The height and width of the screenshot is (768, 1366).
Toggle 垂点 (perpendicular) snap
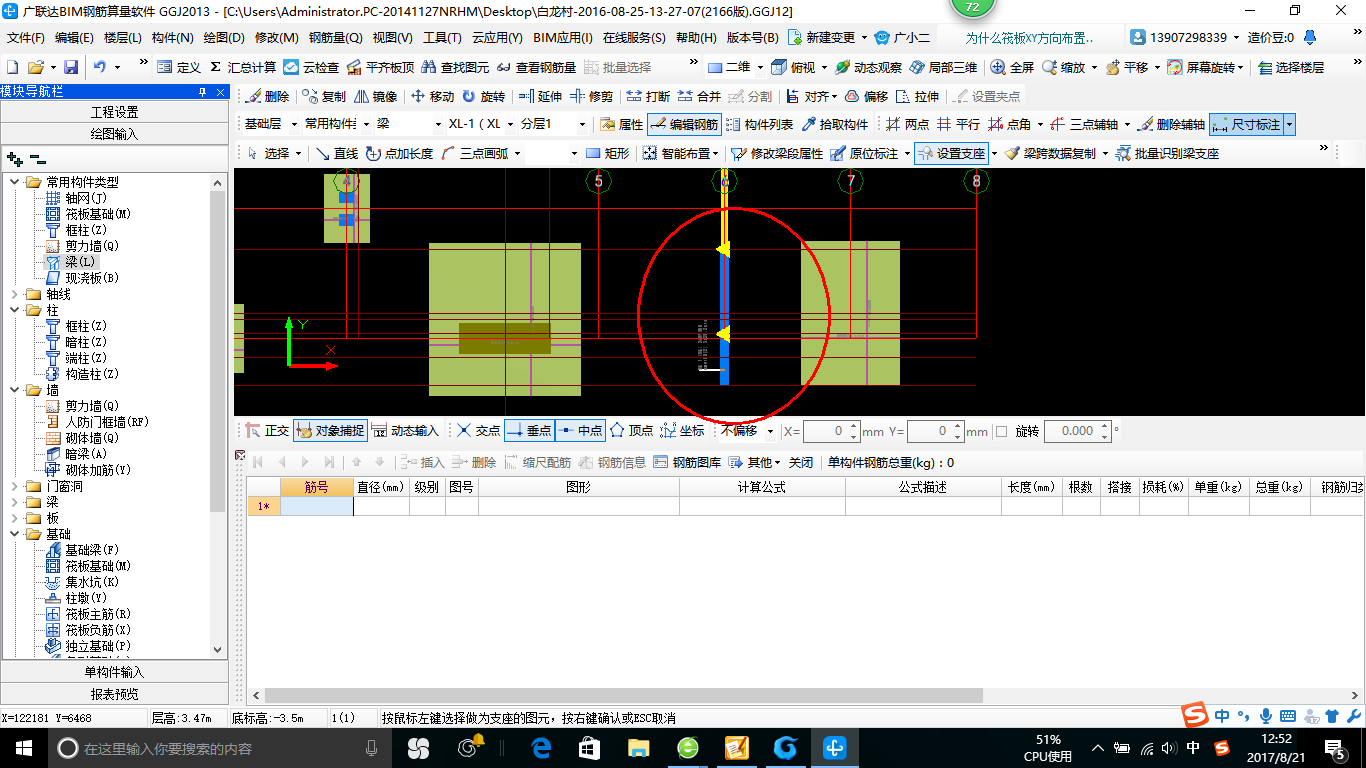529,431
